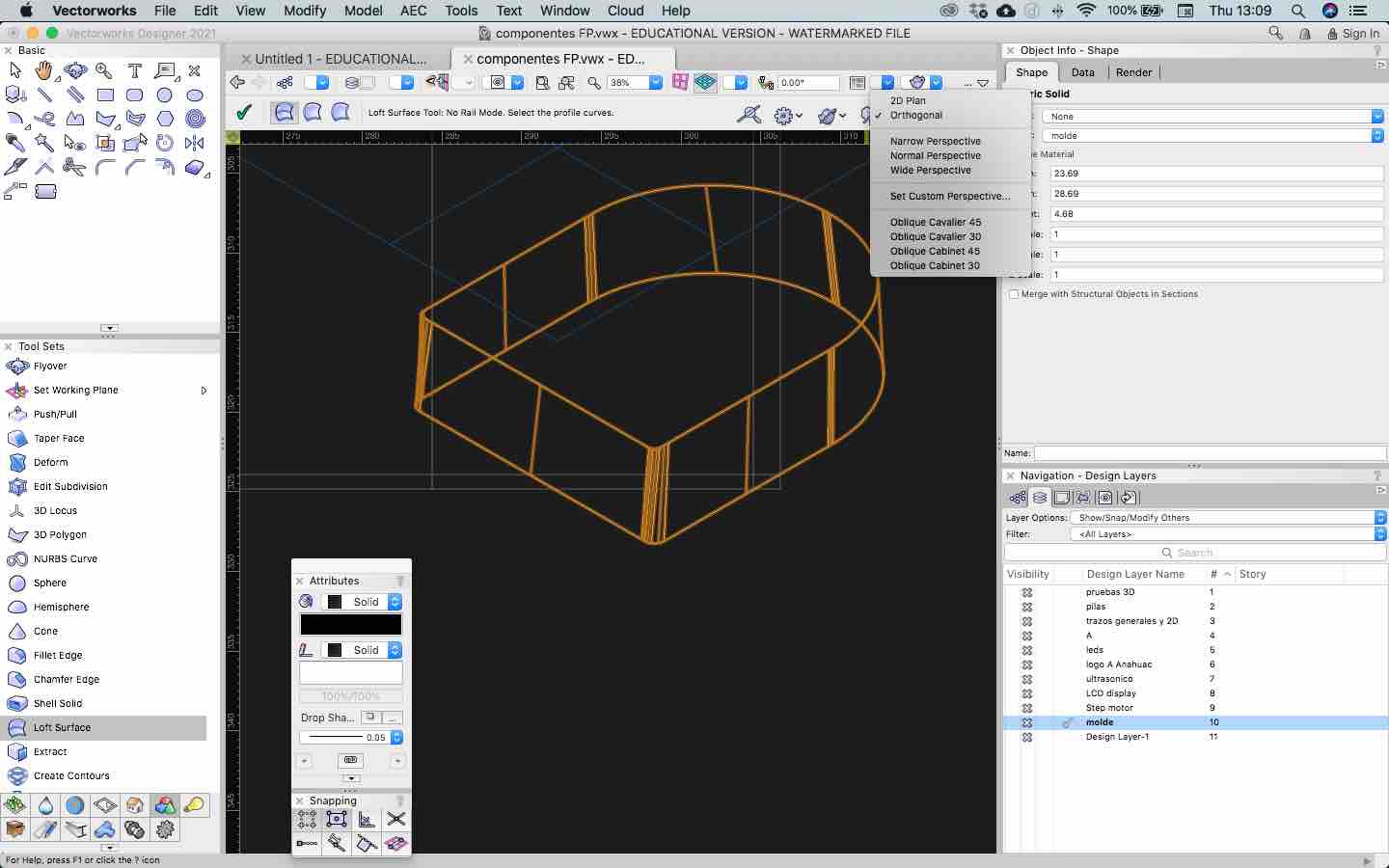Toggle visibility of Design Layer-1

click(1027, 737)
